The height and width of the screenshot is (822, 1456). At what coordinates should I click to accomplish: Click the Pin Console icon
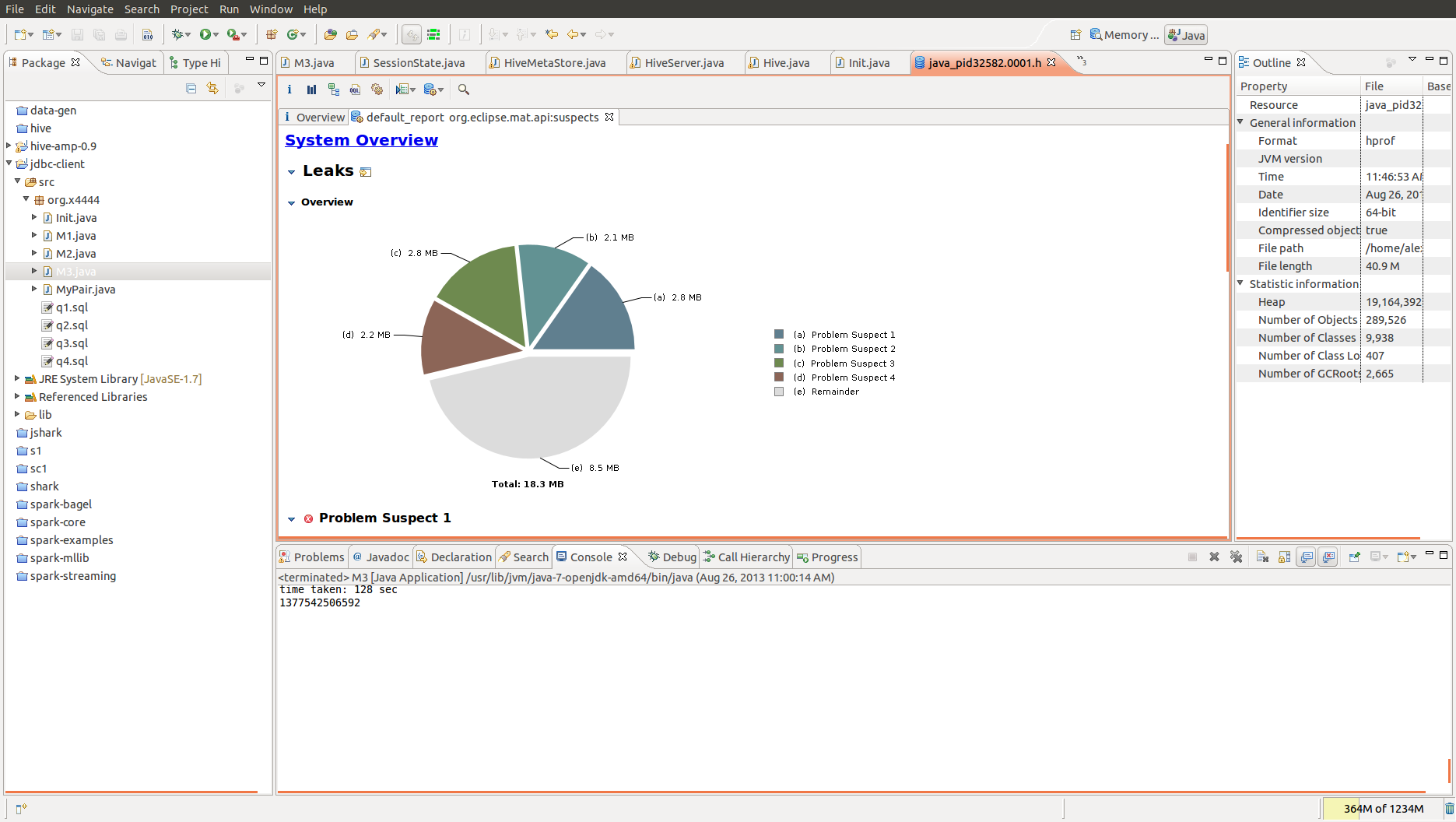[1355, 557]
